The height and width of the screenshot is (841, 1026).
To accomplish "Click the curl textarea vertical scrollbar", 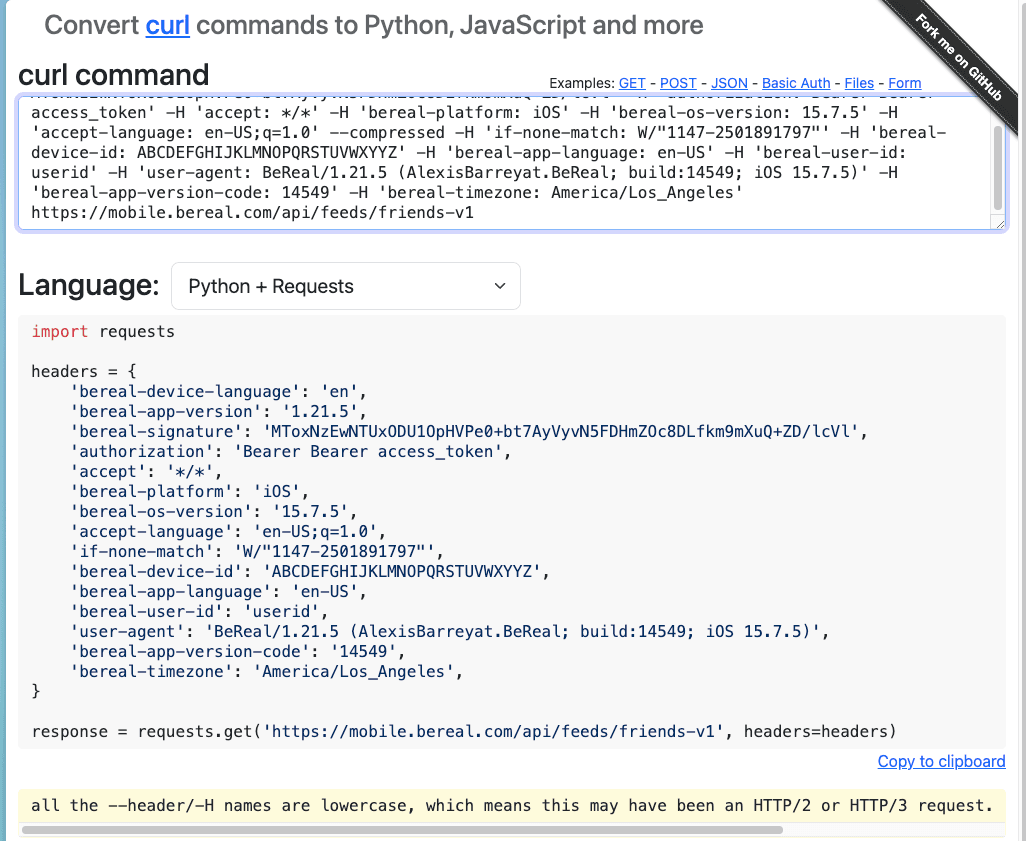I will pos(998,168).
